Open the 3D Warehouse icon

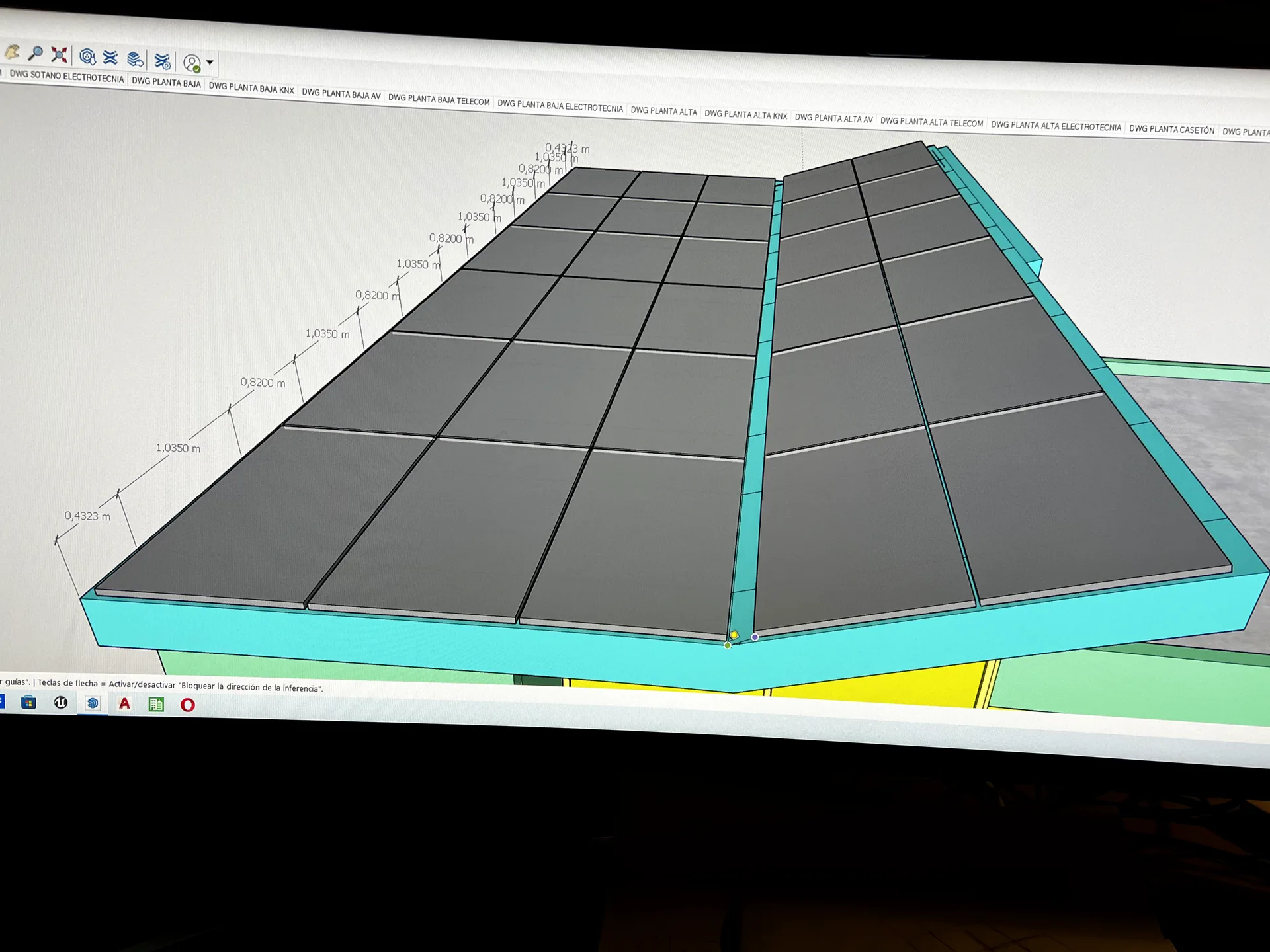tap(87, 56)
